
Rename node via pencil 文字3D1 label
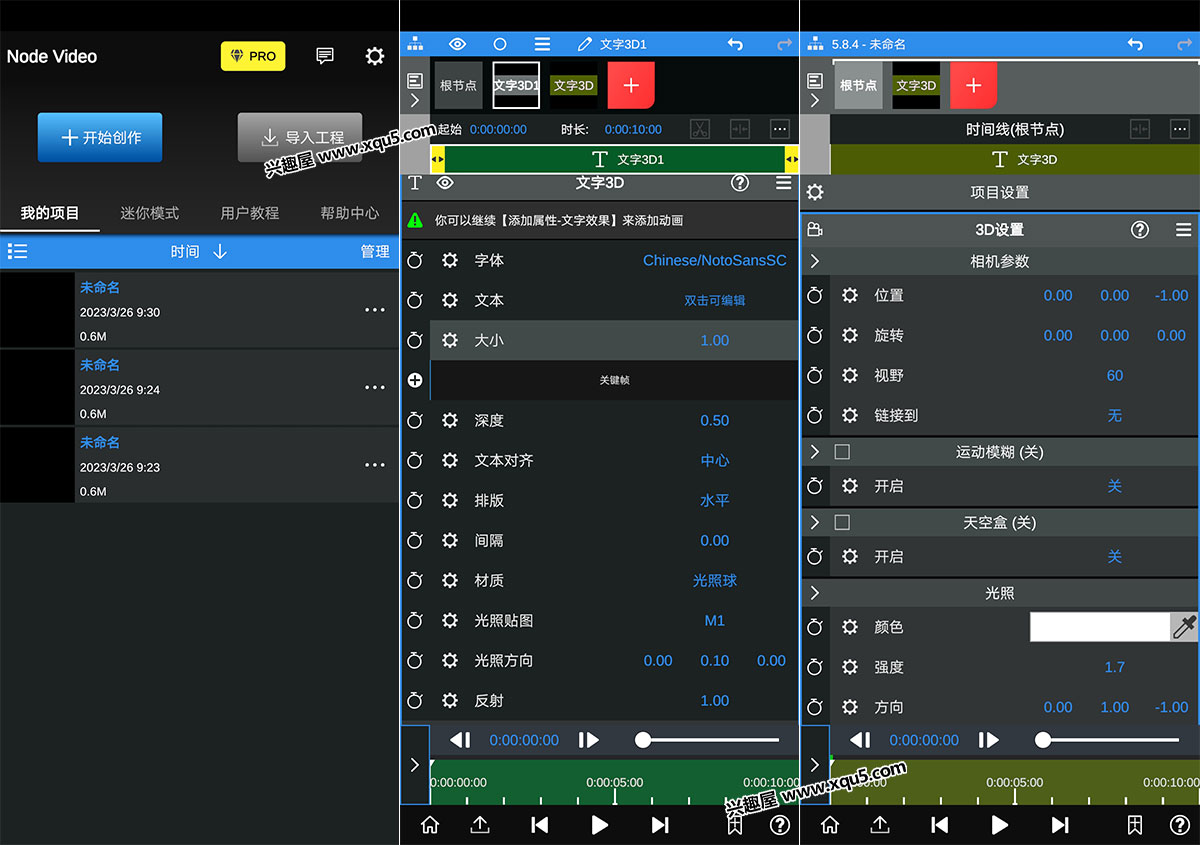point(612,44)
